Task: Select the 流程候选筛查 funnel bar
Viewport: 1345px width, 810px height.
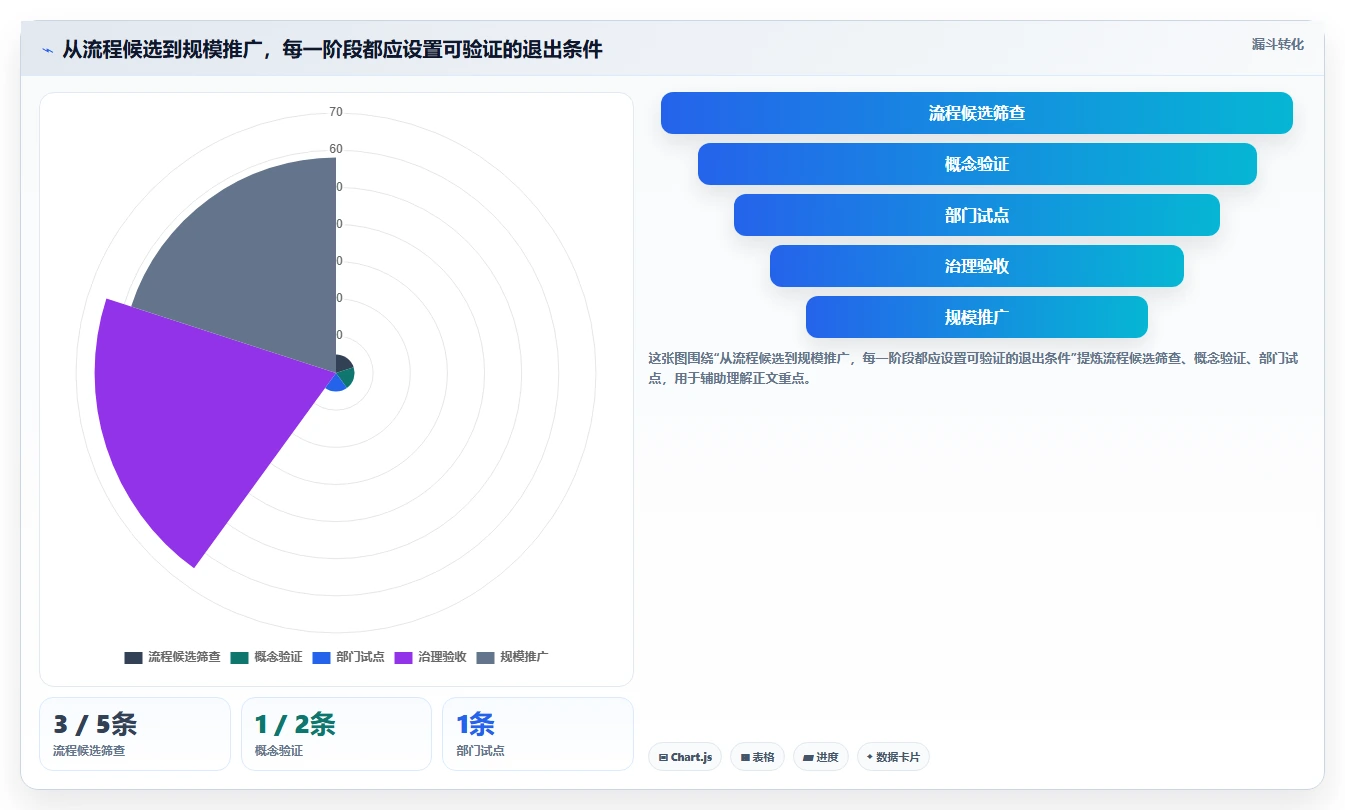Action: [x=977, y=113]
